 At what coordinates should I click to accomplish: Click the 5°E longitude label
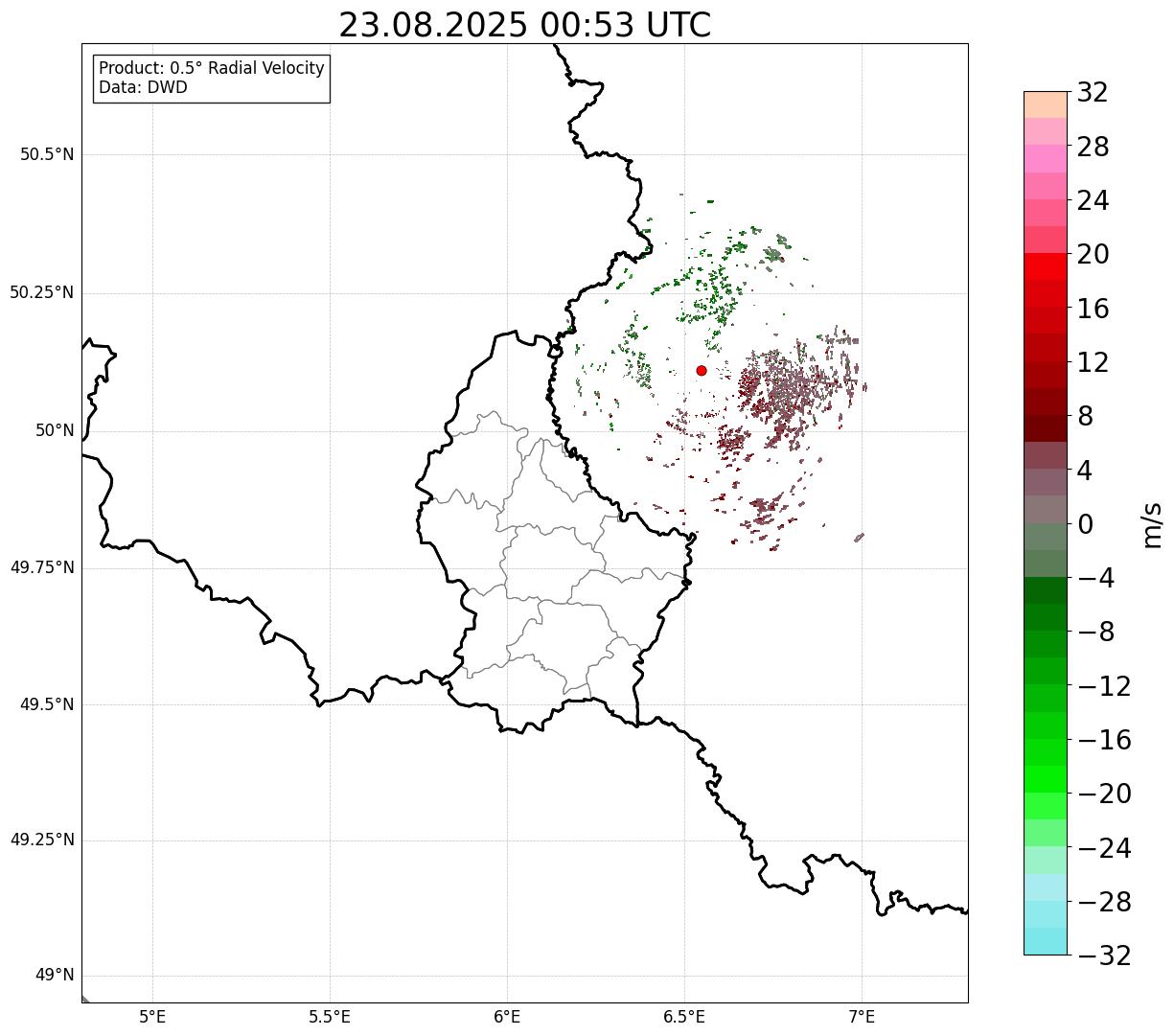(152, 1017)
